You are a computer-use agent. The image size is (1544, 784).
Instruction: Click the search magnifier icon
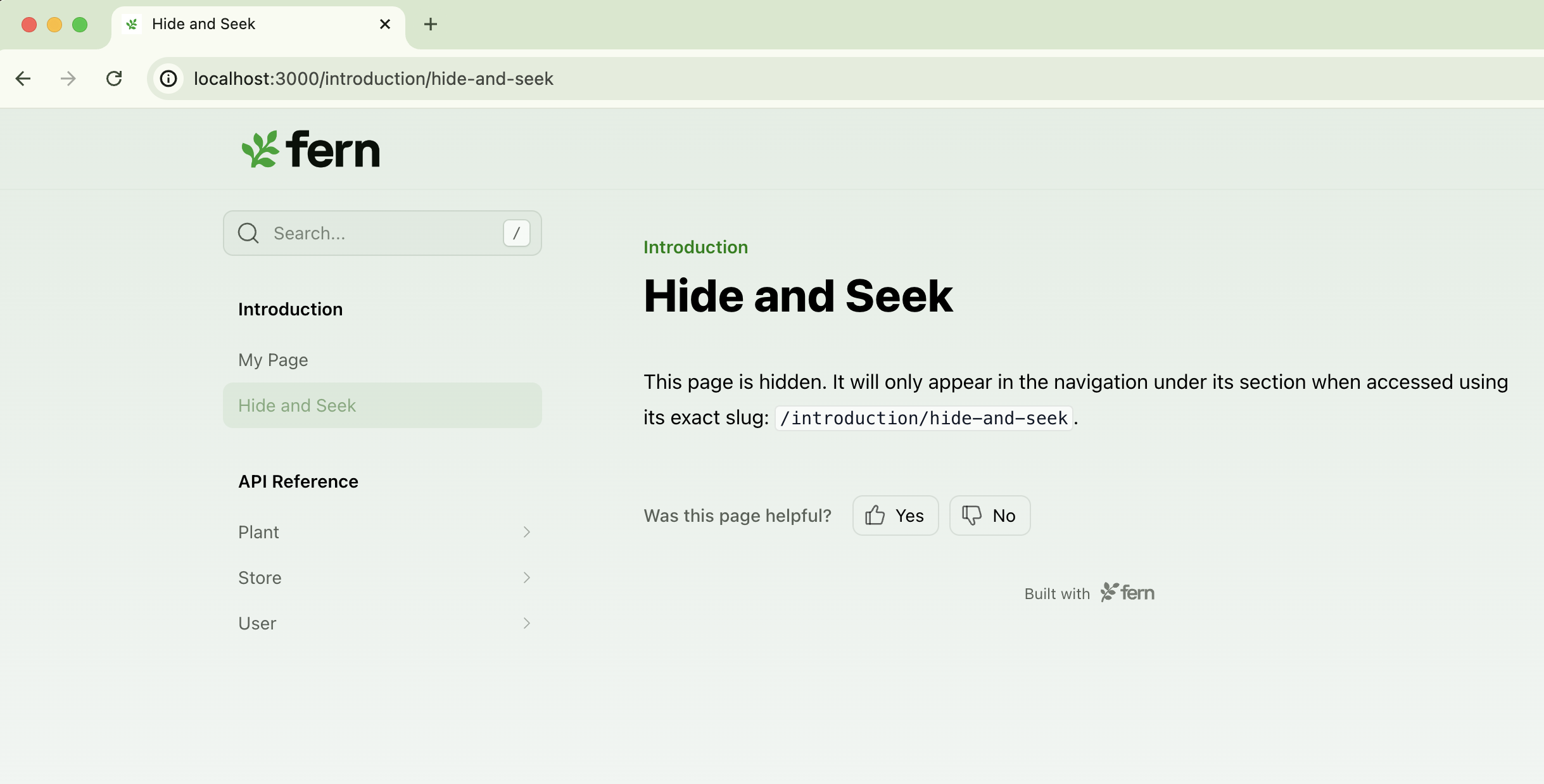coord(248,233)
